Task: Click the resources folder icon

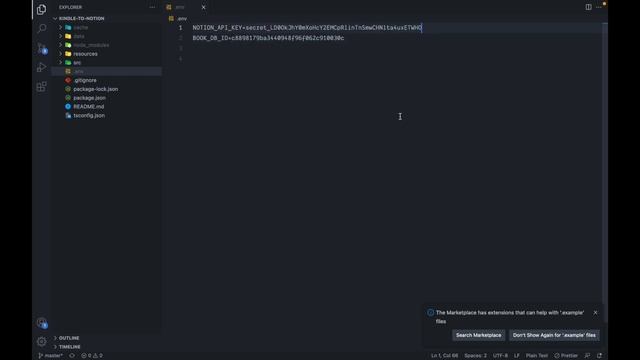Action: tap(68, 54)
